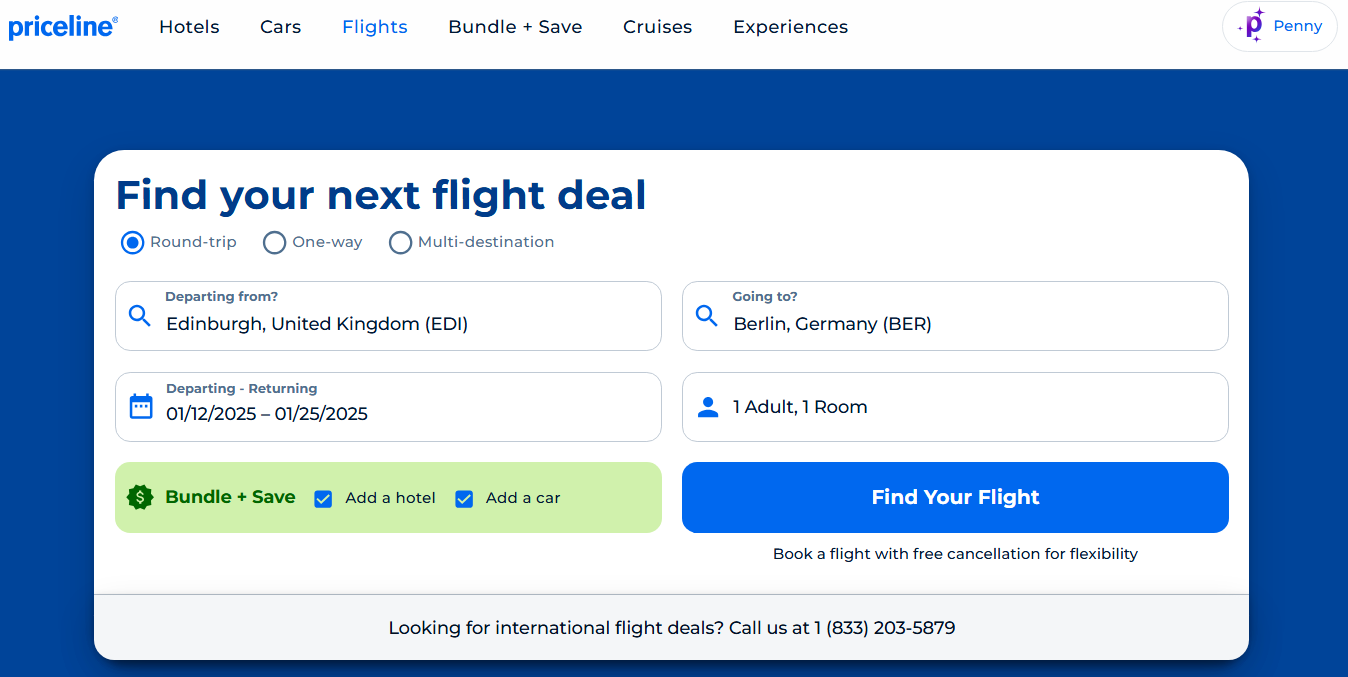
Task: Click the traveler person icon
Action: click(708, 407)
